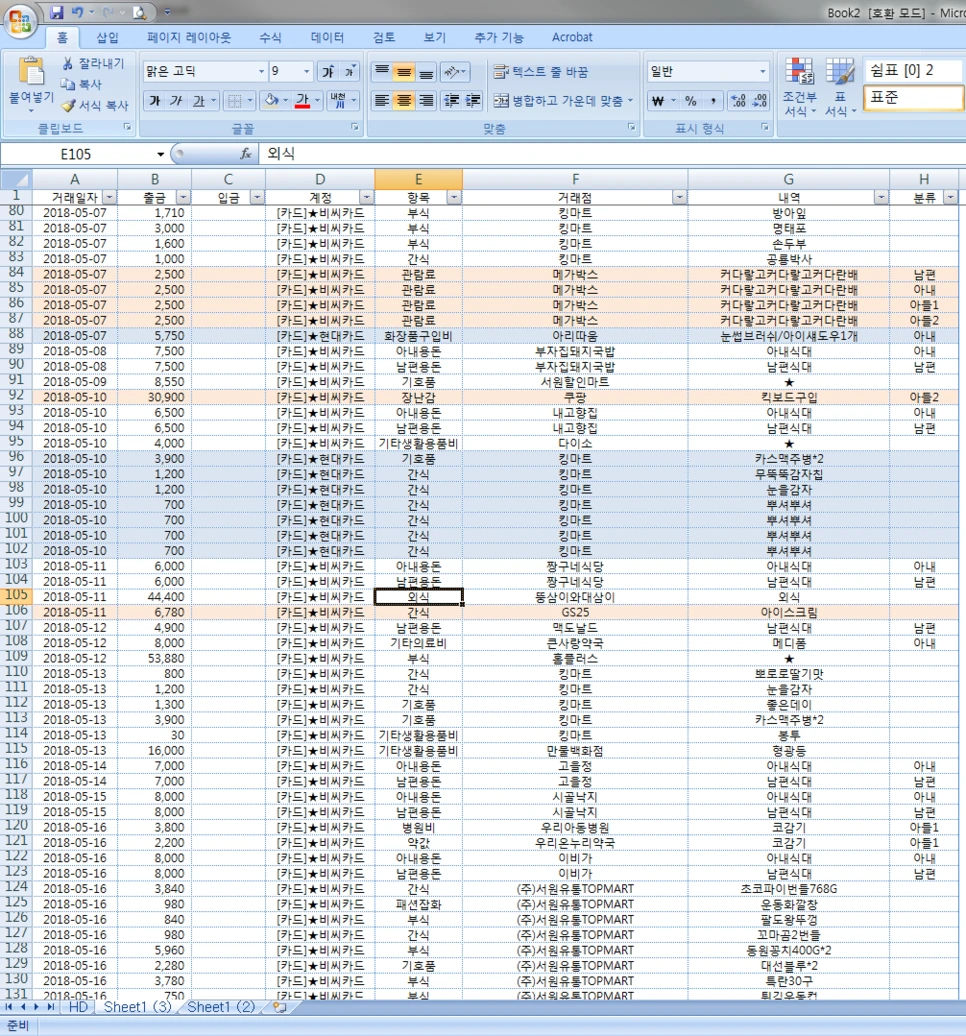Click the insert function fx icon
Image resolution: width=966 pixels, height=1036 pixels.
246,154
